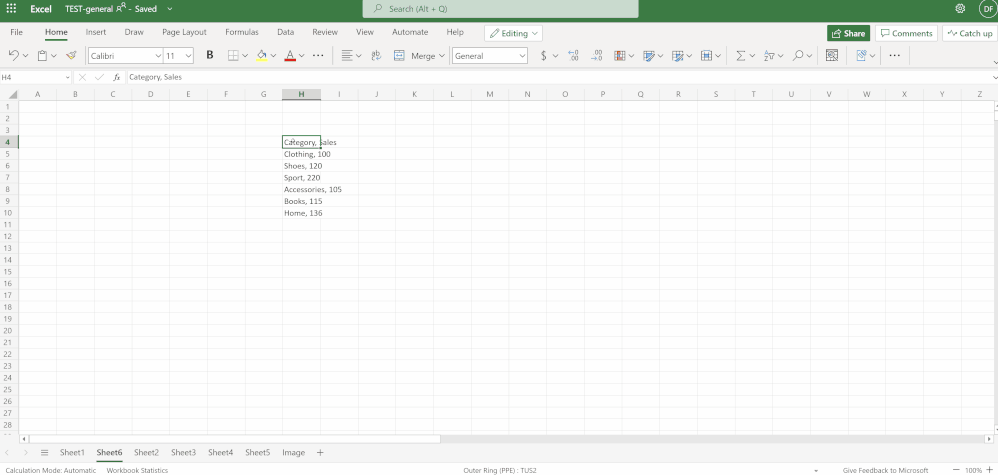Click the Wrap Text icon

click(376, 56)
